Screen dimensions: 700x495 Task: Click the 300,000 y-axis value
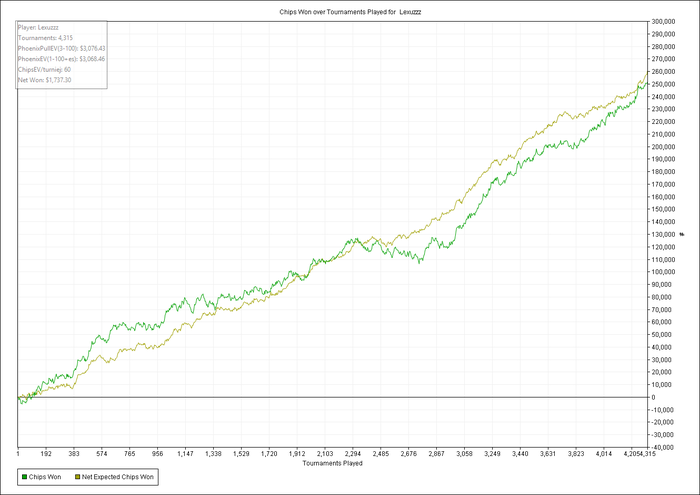(663, 21)
